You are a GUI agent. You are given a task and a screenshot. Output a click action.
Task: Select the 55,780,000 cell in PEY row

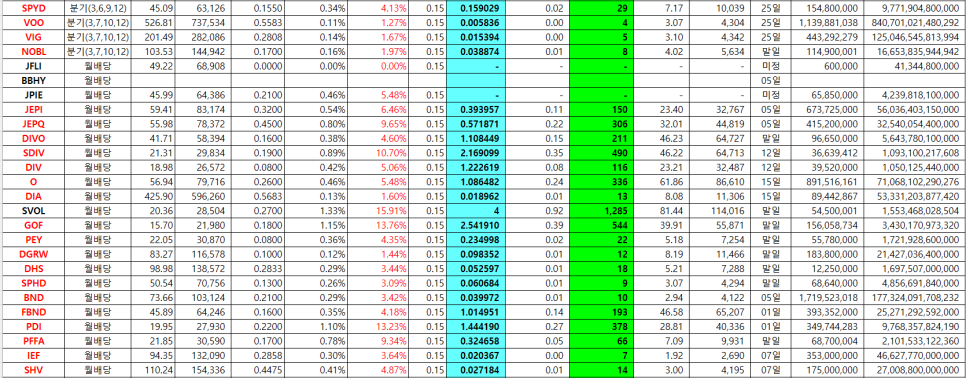[x=826, y=239]
